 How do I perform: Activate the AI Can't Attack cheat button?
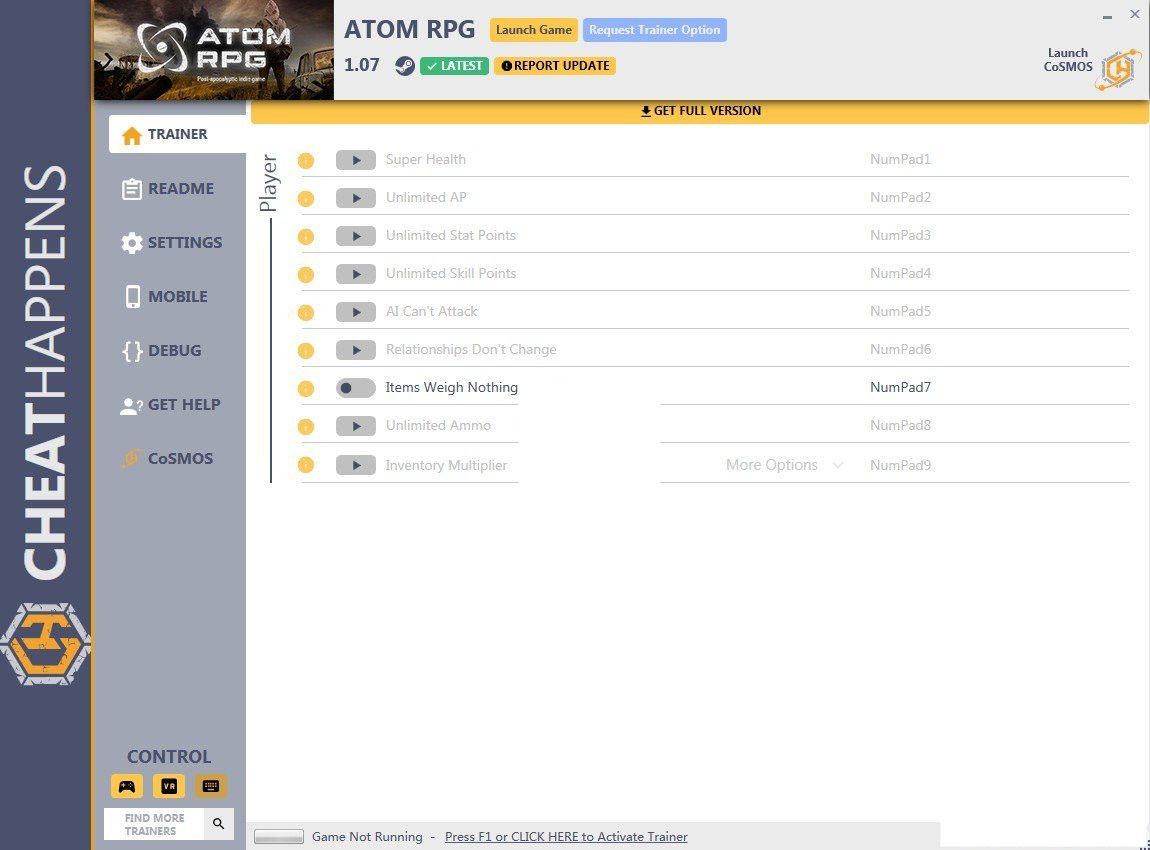(356, 312)
